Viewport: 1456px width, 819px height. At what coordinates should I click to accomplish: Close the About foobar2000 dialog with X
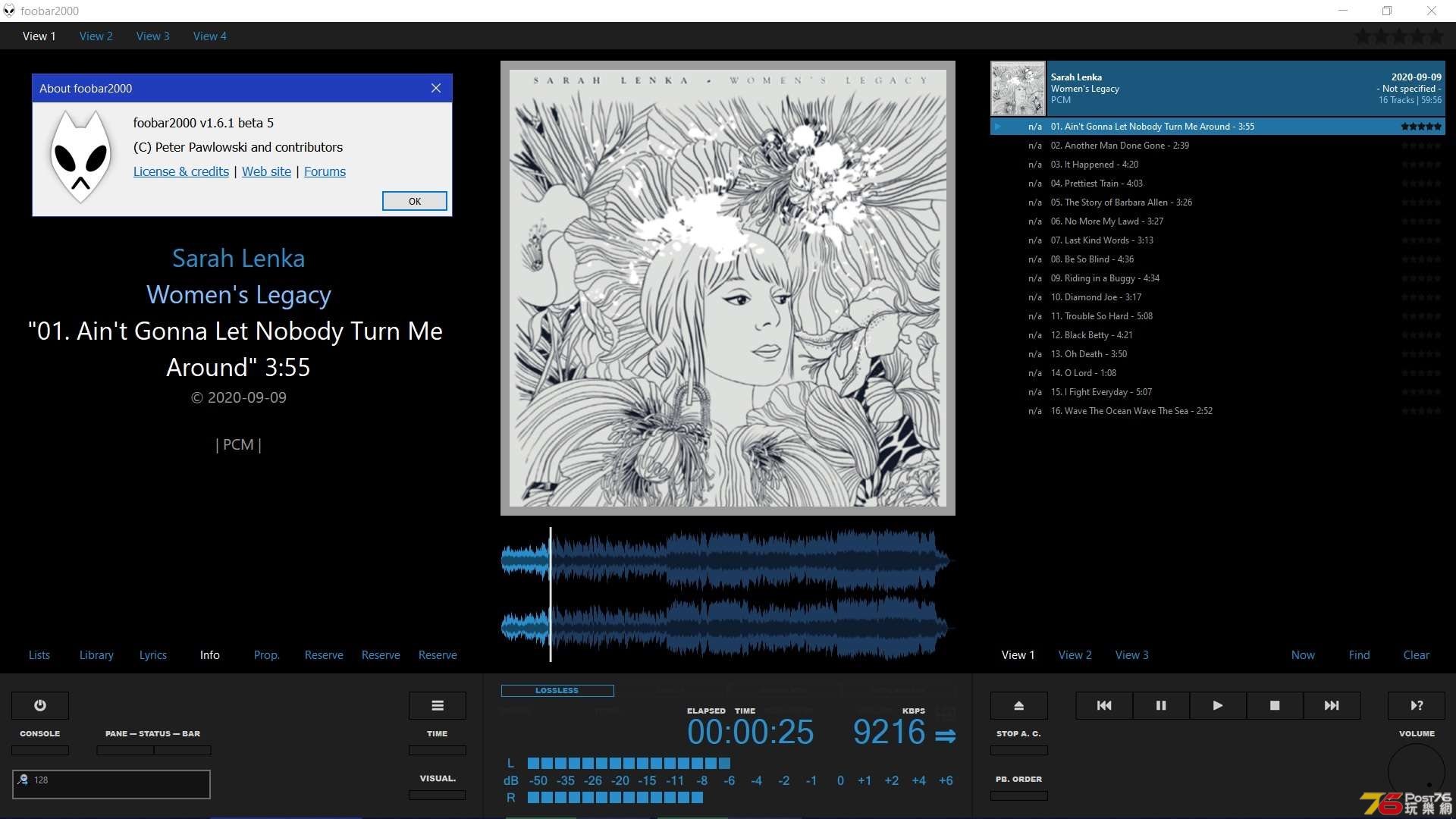pos(436,88)
